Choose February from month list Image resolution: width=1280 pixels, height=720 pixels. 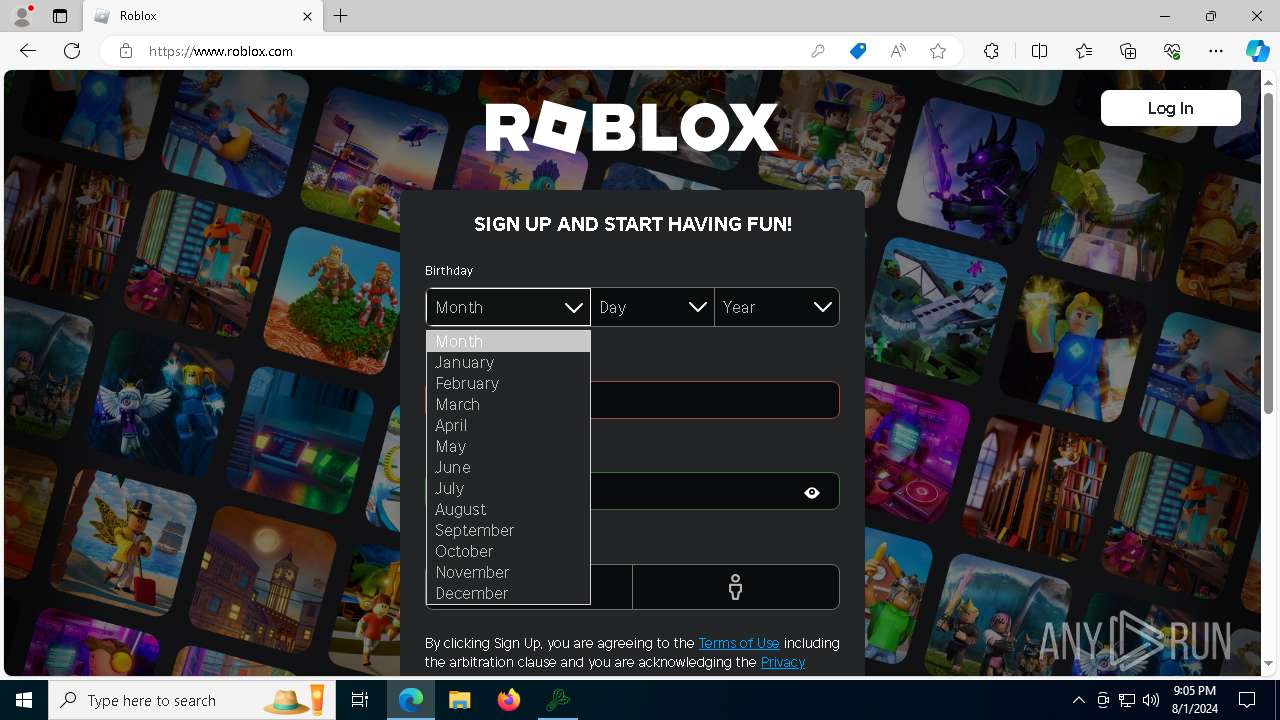(508, 384)
